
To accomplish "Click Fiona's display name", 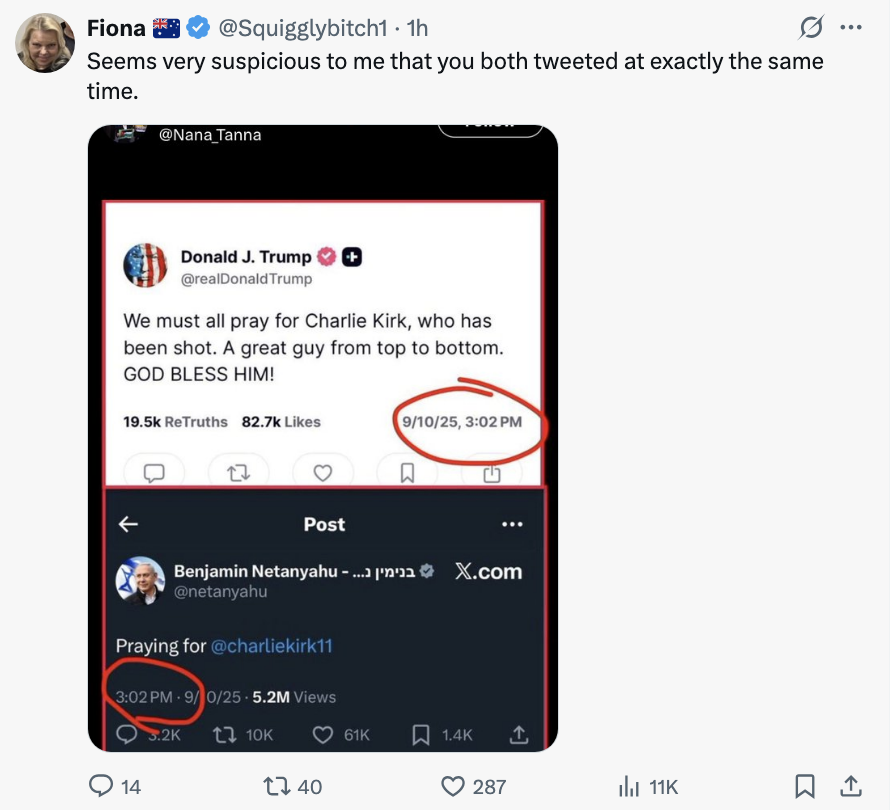I will tap(116, 28).
